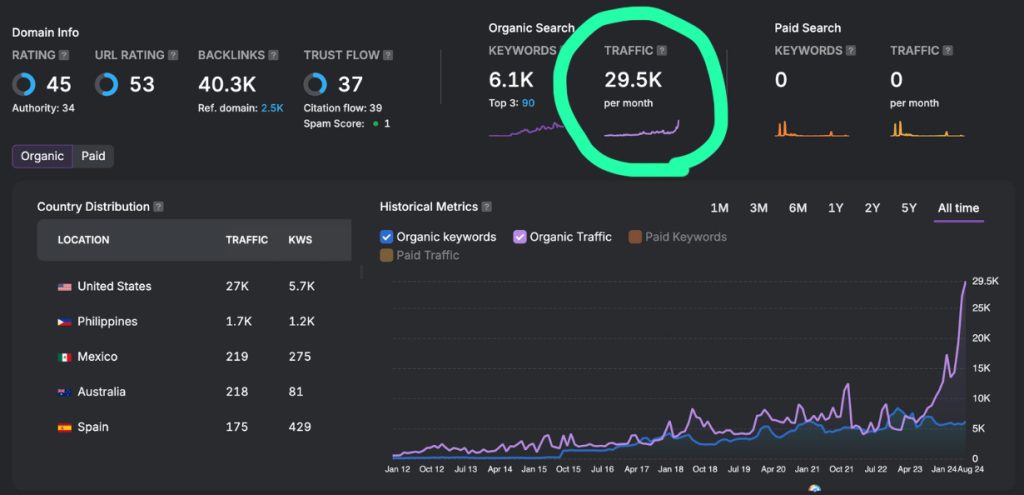Screen dimensions: 1024x495
Task: Enable the Paid Keywords checkbox
Action: point(635,237)
